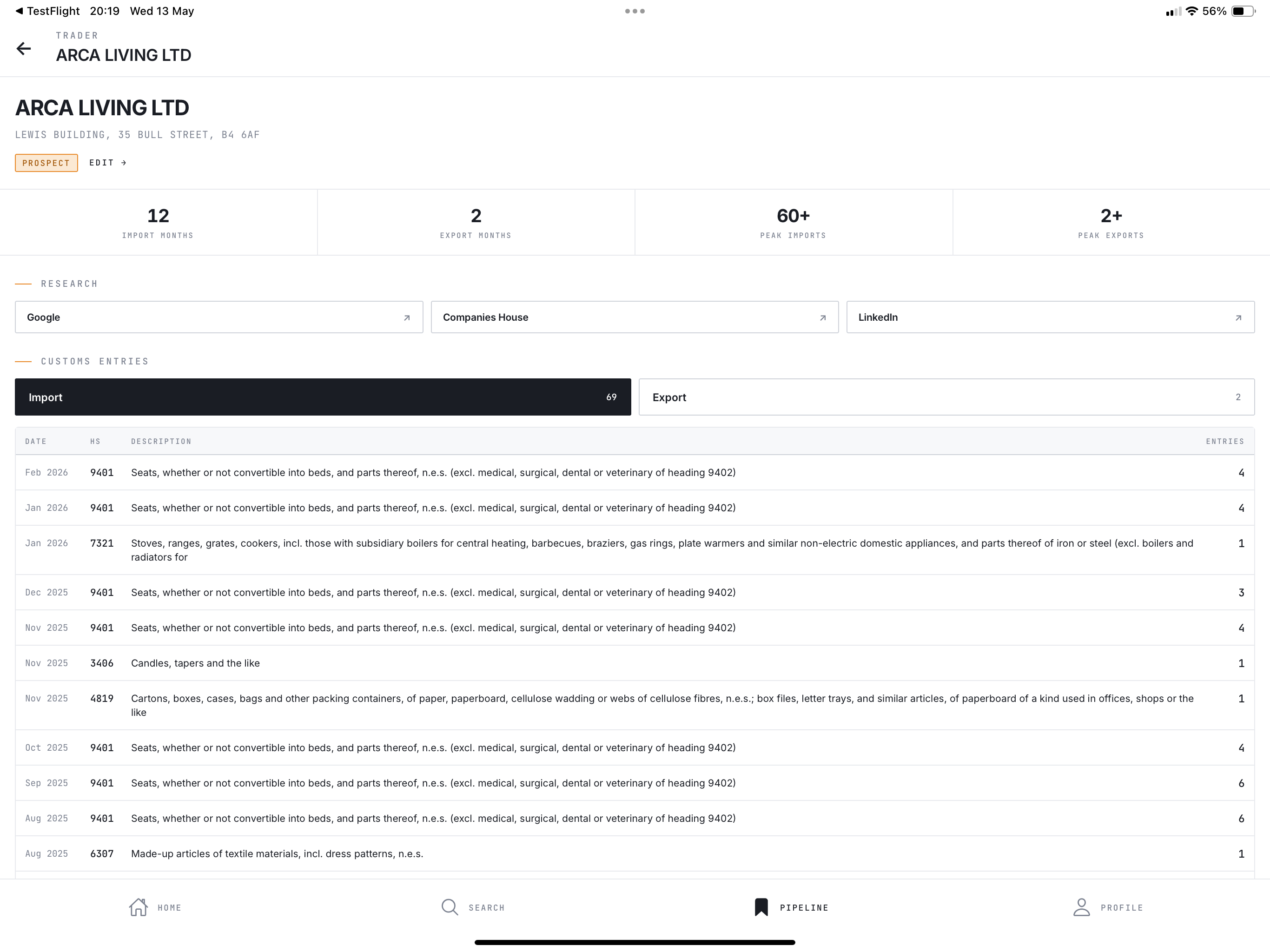The height and width of the screenshot is (952, 1270).
Task: Tap the PROSPECT status badge
Action: (x=46, y=163)
